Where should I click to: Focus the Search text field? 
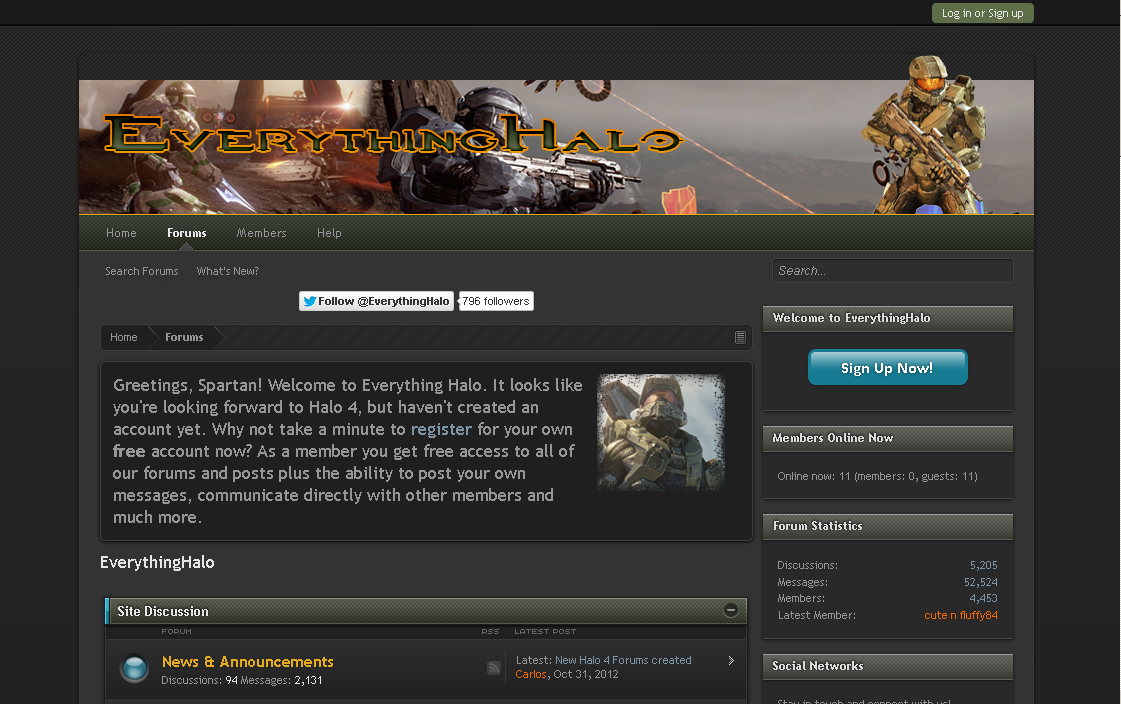[892, 271]
